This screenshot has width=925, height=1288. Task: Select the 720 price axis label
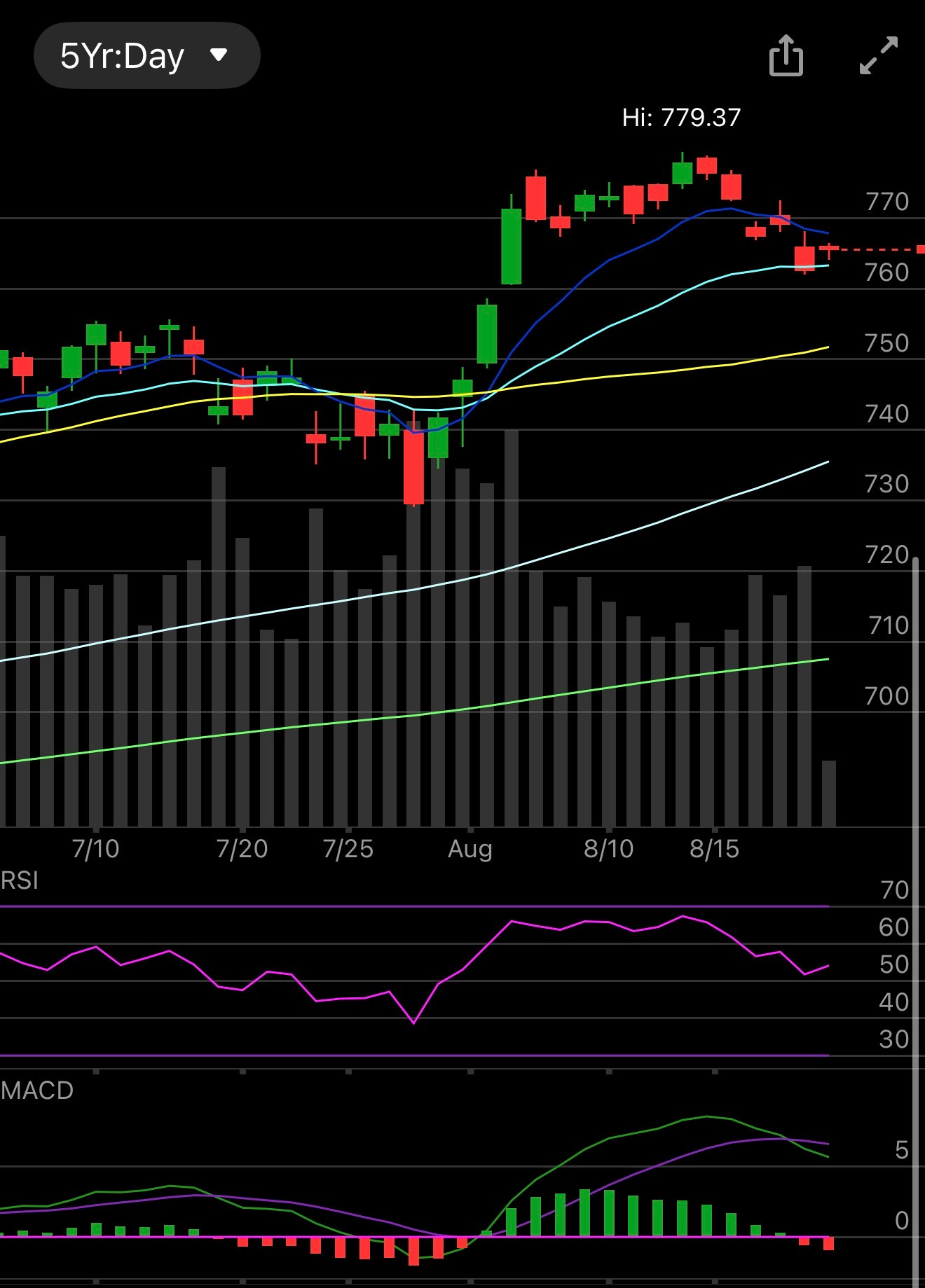point(887,555)
